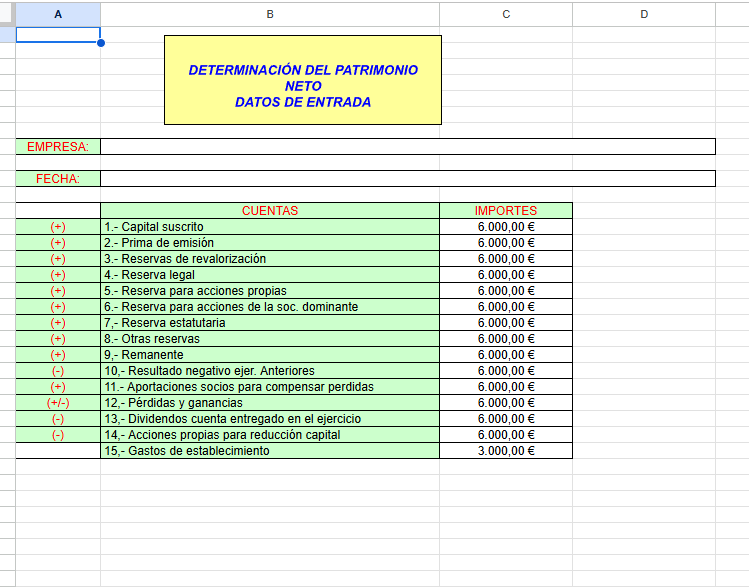Screen dimensions: 749x587
Task: Select the amount cell for Prima de emisión
Action: pos(506,243)
